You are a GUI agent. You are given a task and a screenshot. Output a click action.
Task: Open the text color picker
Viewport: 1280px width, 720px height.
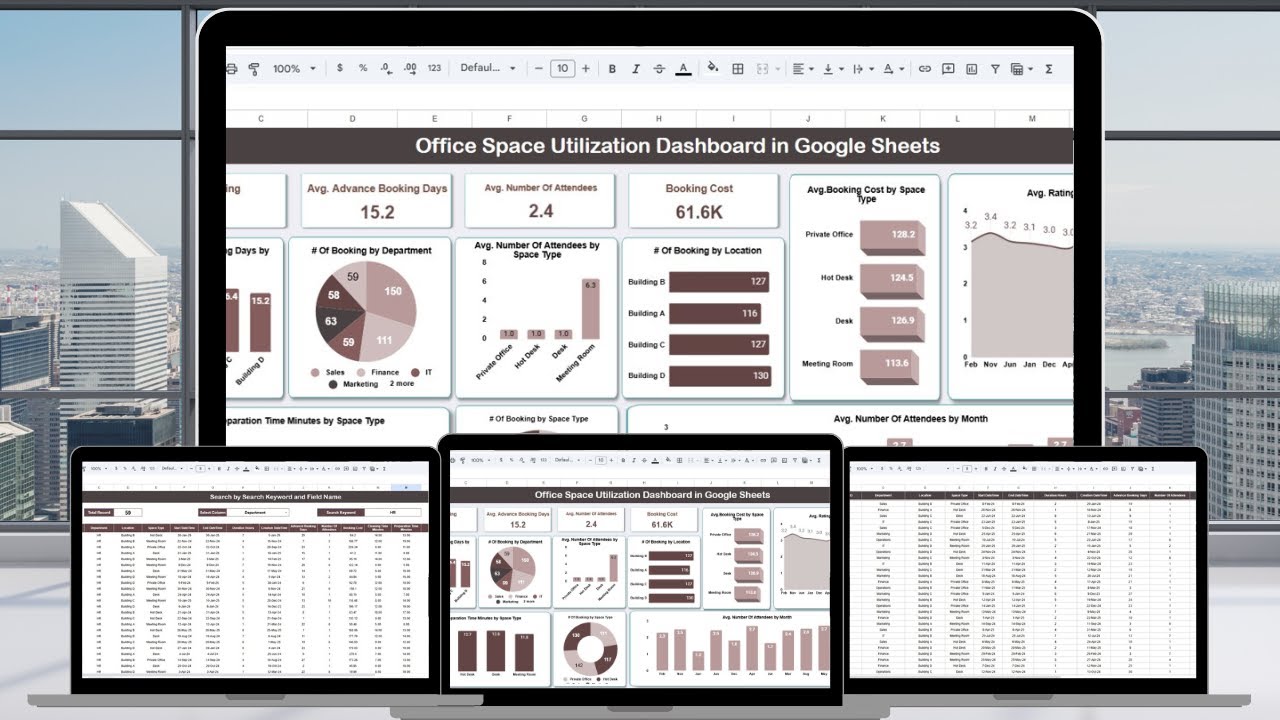(x=683, y=69)
